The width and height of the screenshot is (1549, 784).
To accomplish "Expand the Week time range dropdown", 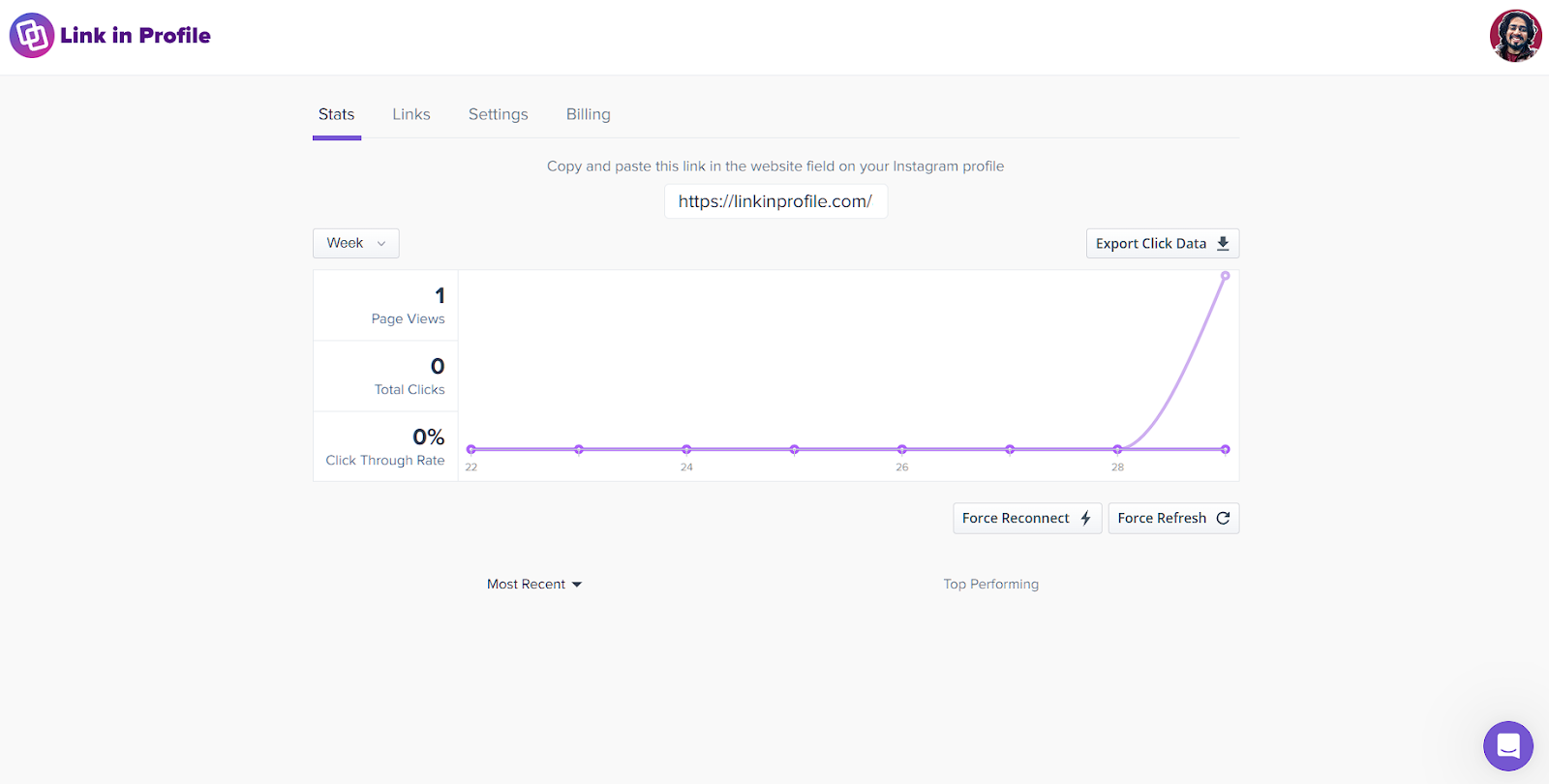I will 356,243.
